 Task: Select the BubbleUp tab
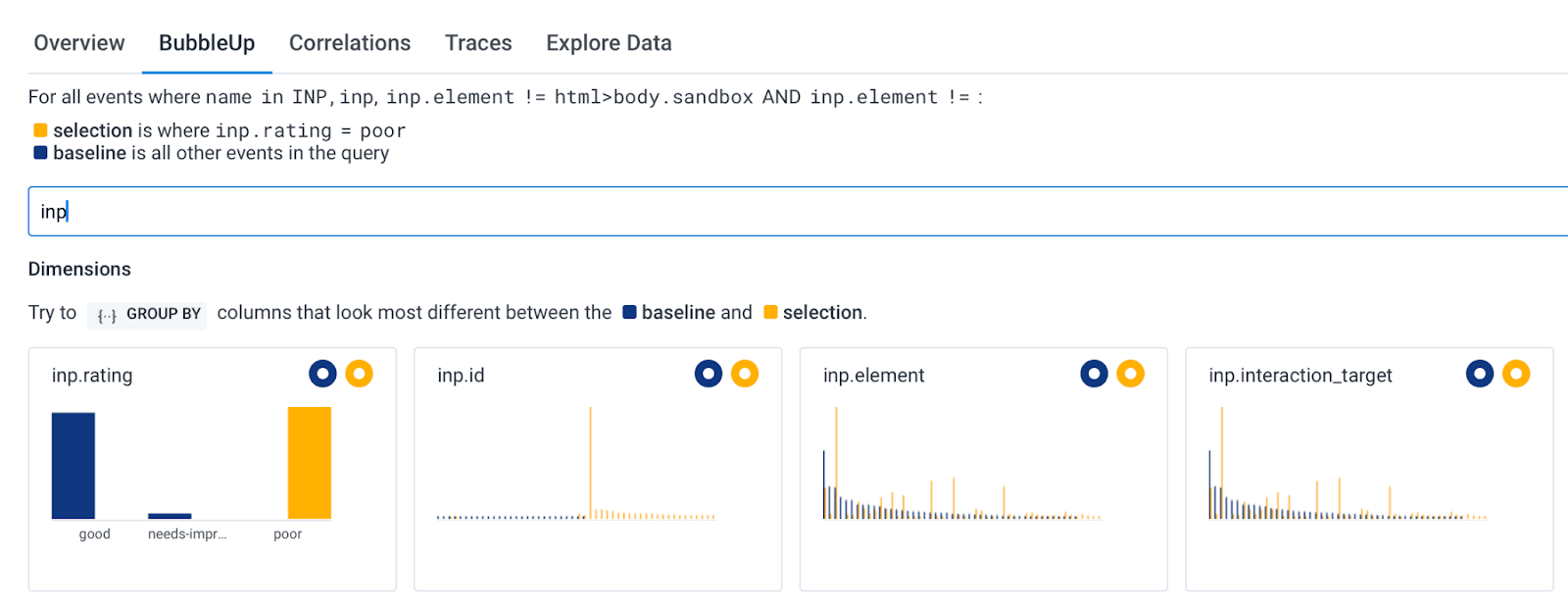tap(207, 43)
